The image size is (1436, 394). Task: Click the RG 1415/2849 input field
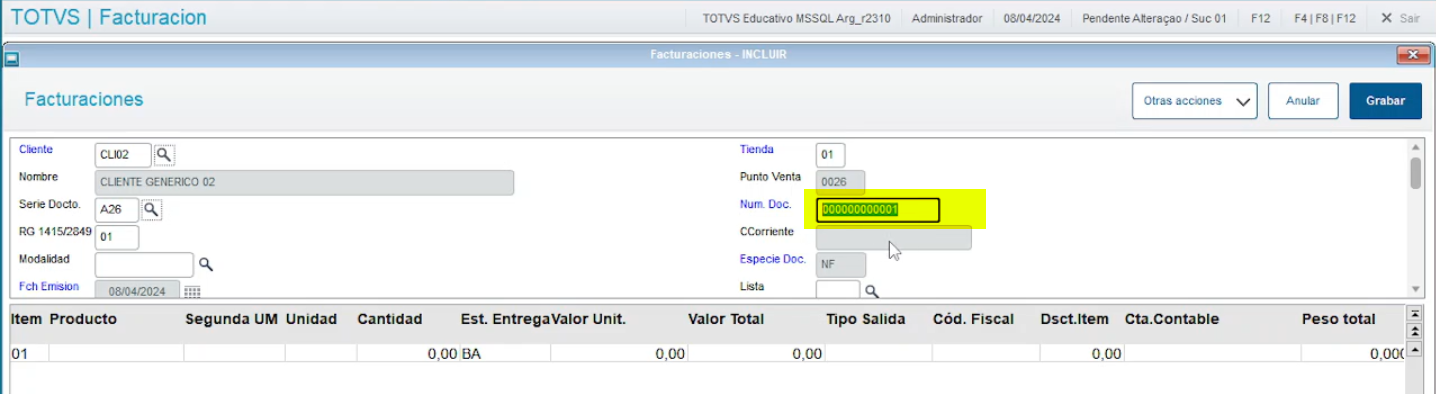point(117,237)
